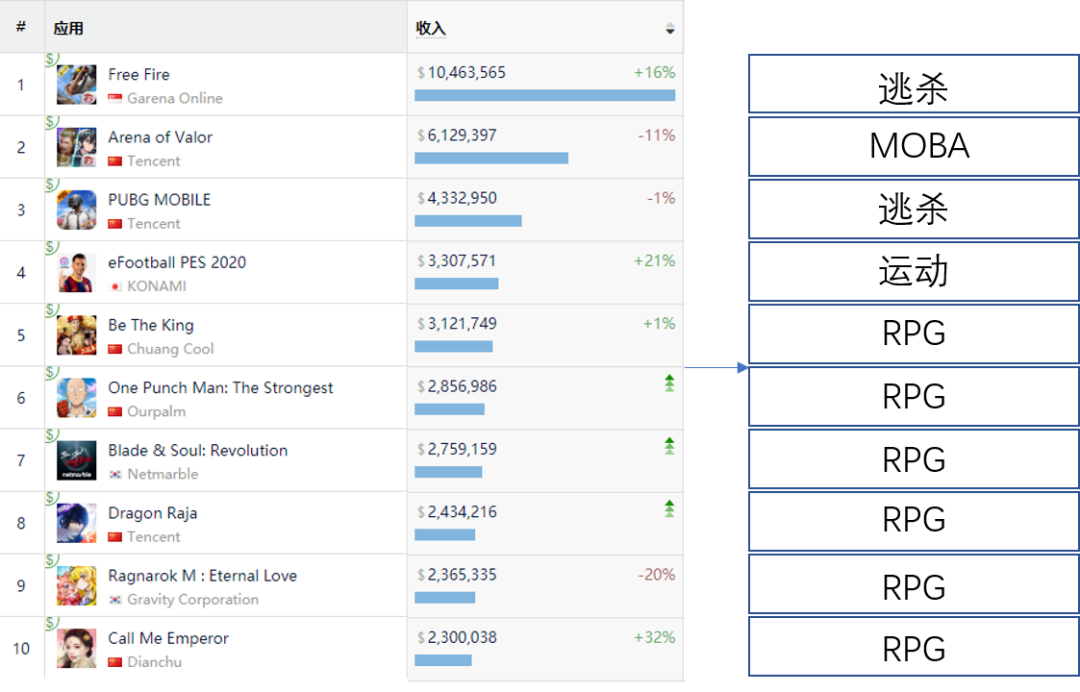Screen dimensions: 1080x692
Task: Click the Korea flag next to Netmarble
Action: click(115, 474)
